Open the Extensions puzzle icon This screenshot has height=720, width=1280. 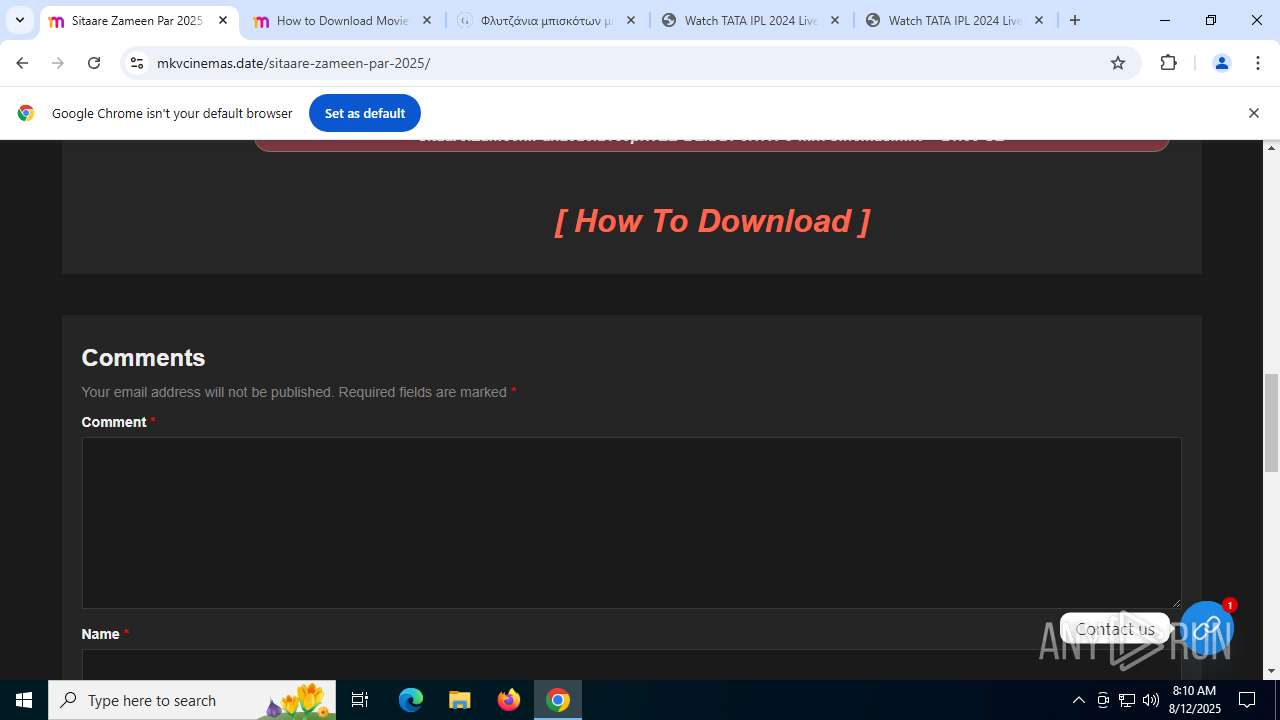(x=1168, y=63)
